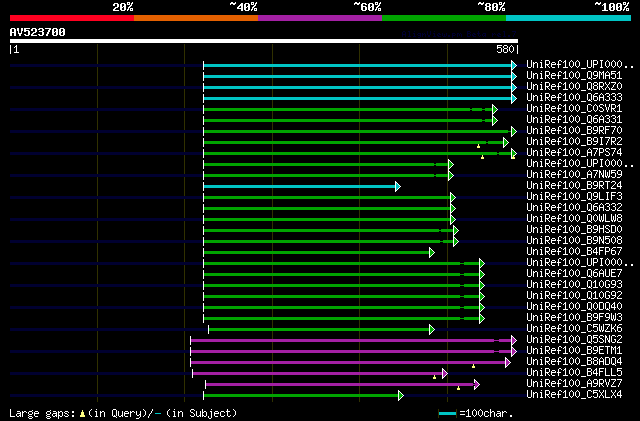Select the UniRef100_Q0DQ40 label
Viewport: 640px width, 421px height.
(574, 307)
